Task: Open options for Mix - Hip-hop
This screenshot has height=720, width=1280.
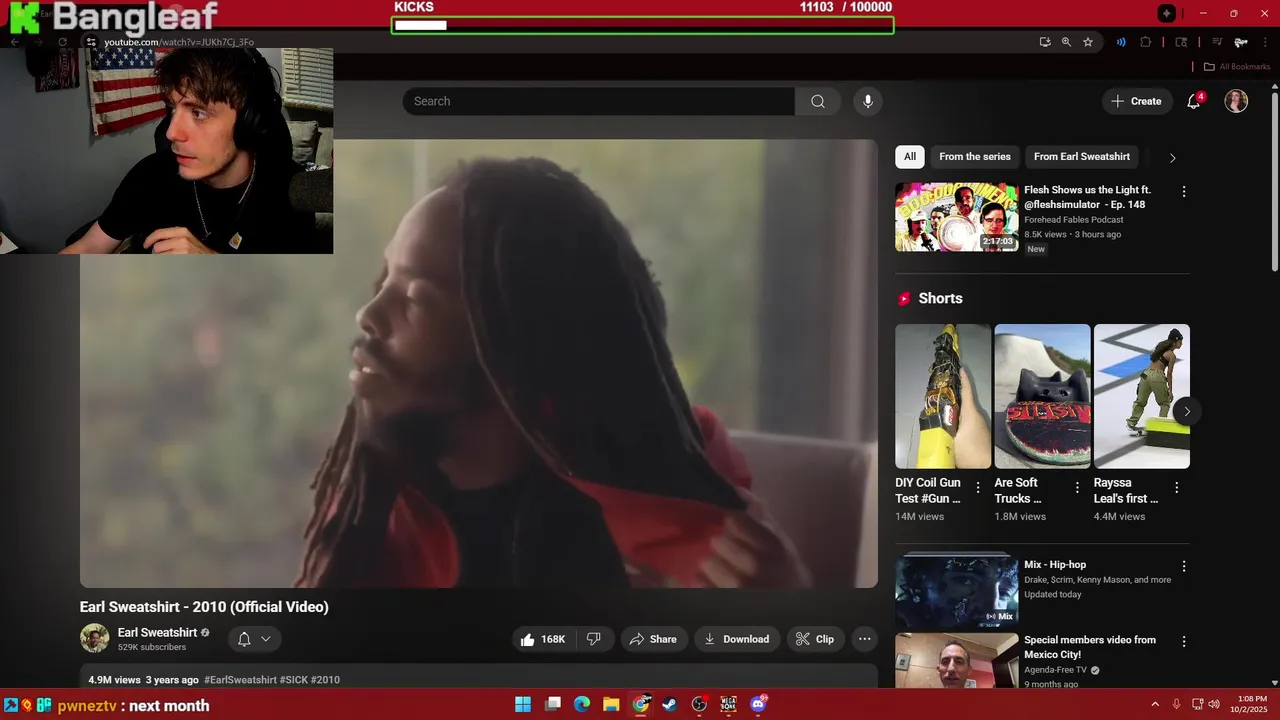Action: pos(1184,566)
